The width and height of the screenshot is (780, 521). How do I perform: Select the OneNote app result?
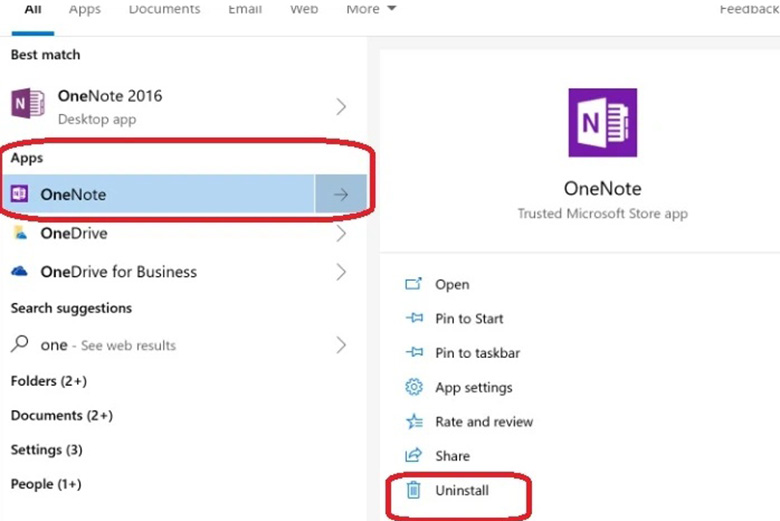click(x=158, y=194)
